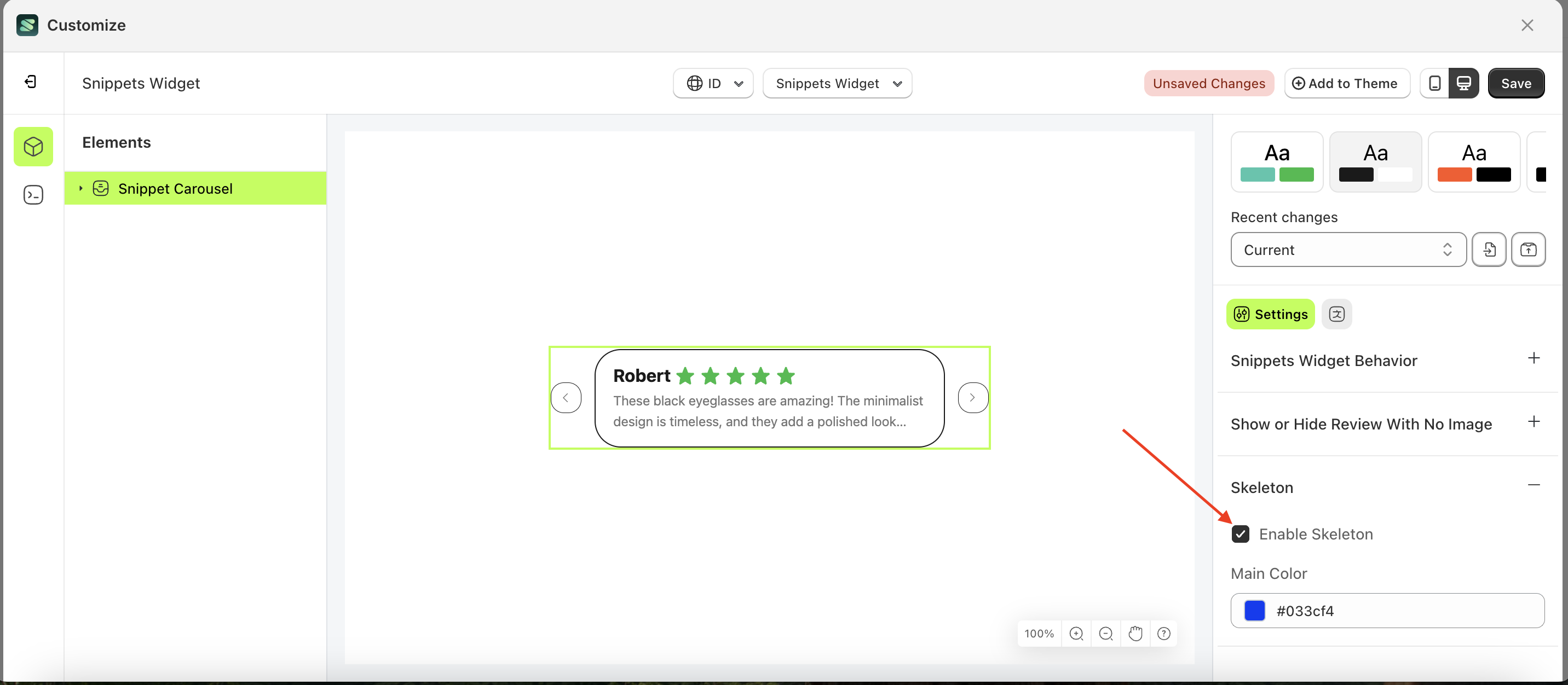Open the translations icon next to Settings
This screenshot has width=1568, height=685.
(1337, 314)
